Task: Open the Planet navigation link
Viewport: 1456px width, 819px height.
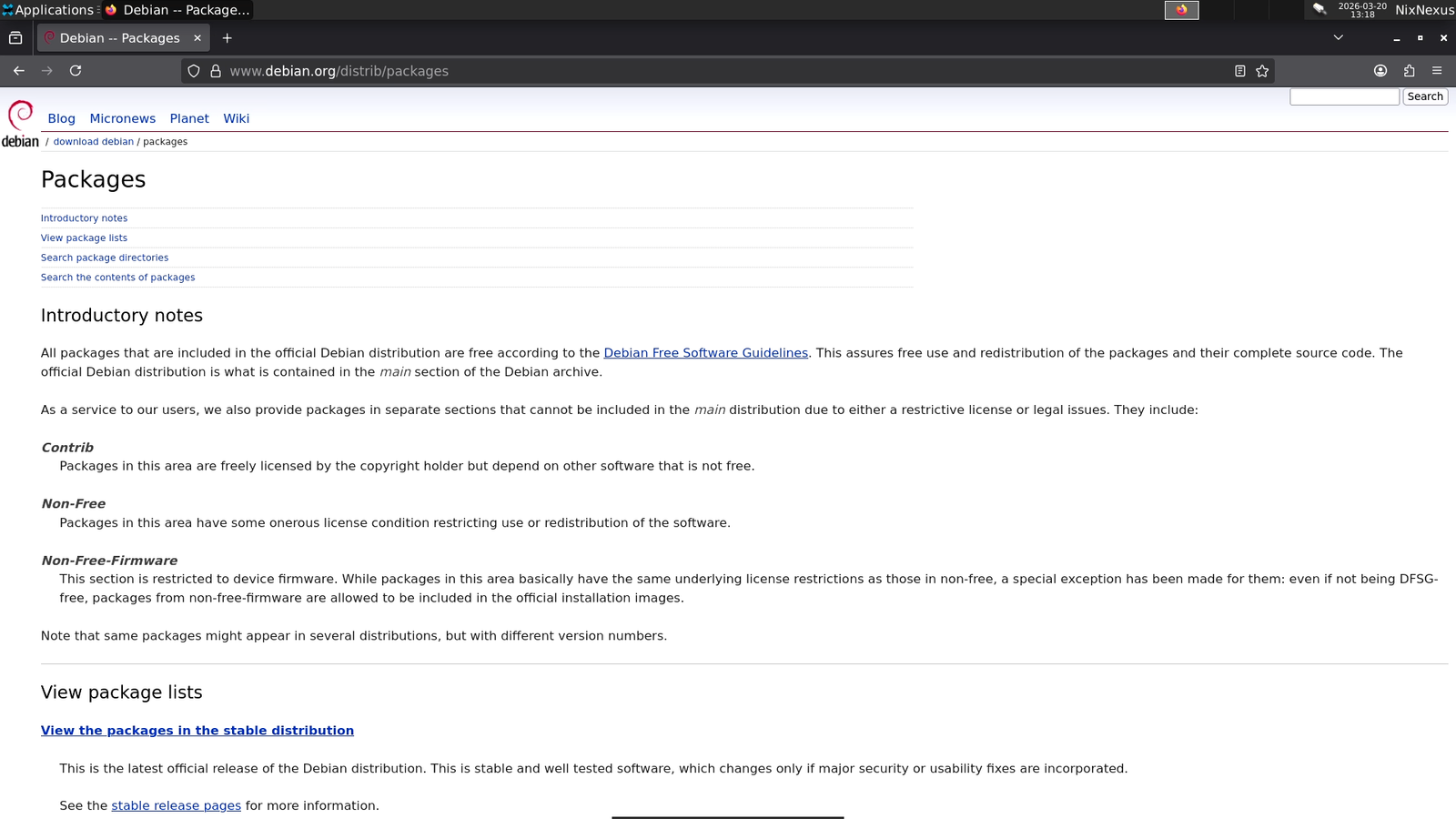Action: click(189, 118)
